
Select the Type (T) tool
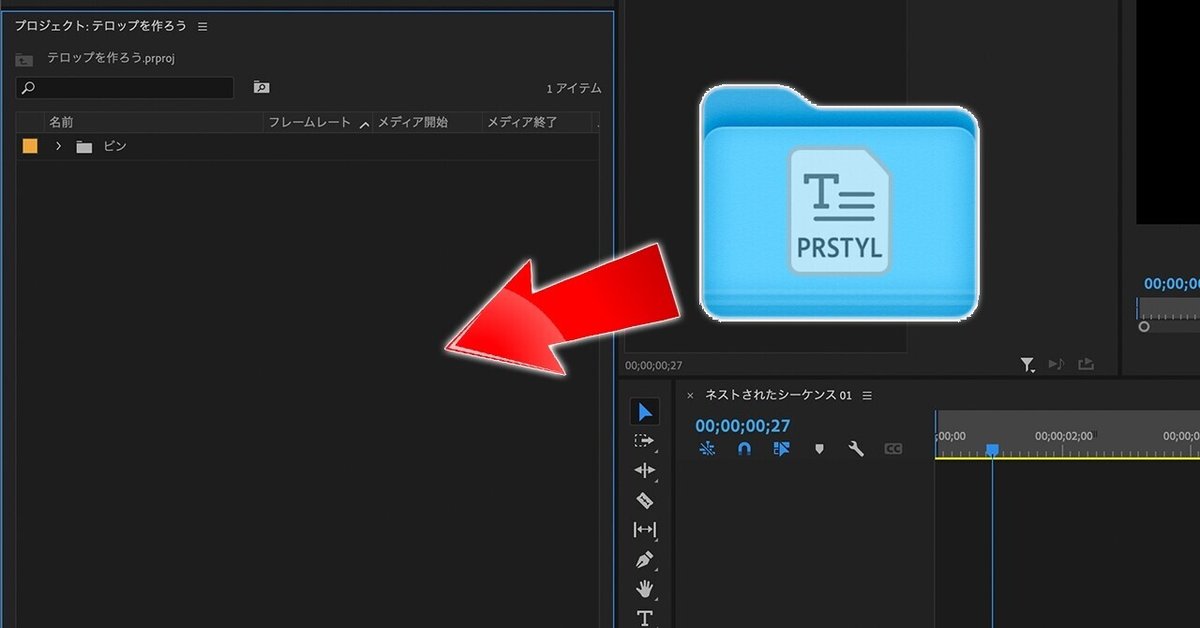coord(645,617)
